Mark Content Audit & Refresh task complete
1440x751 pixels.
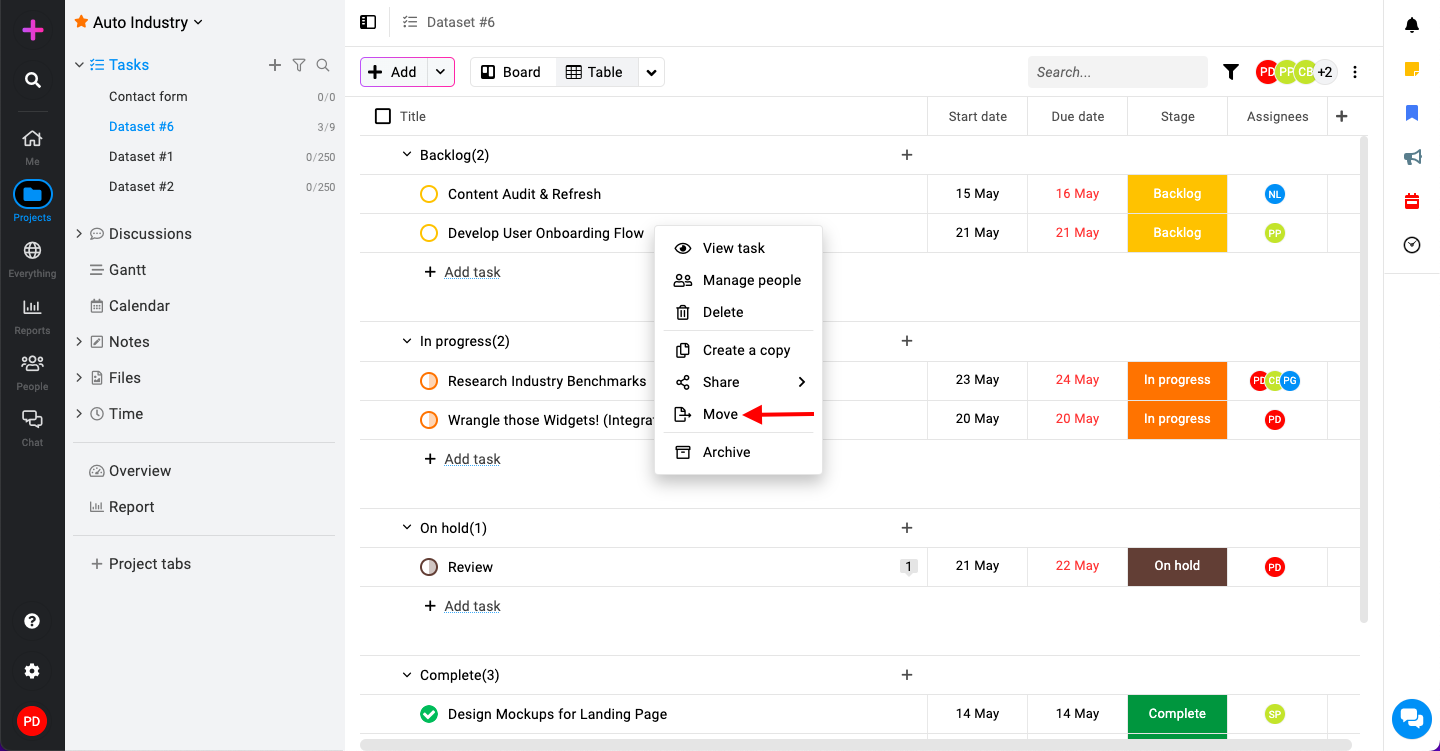[x=429, y=194]
